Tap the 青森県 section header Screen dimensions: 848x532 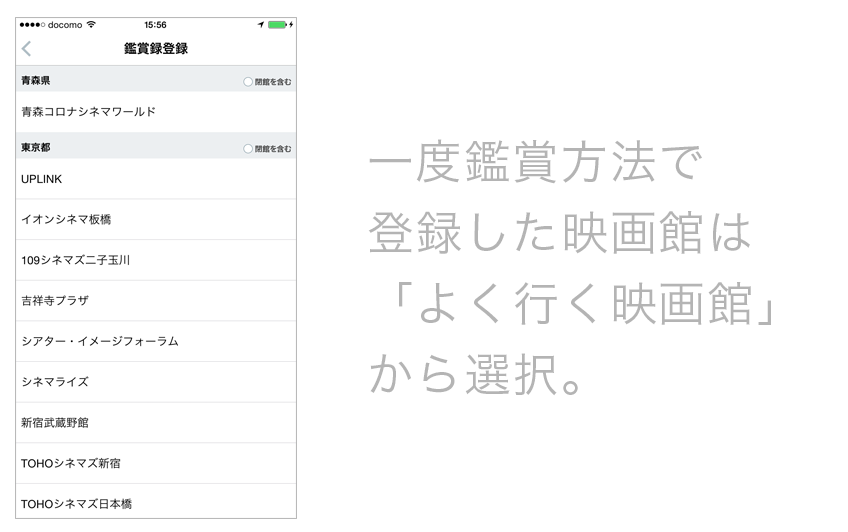pos(36,80)
